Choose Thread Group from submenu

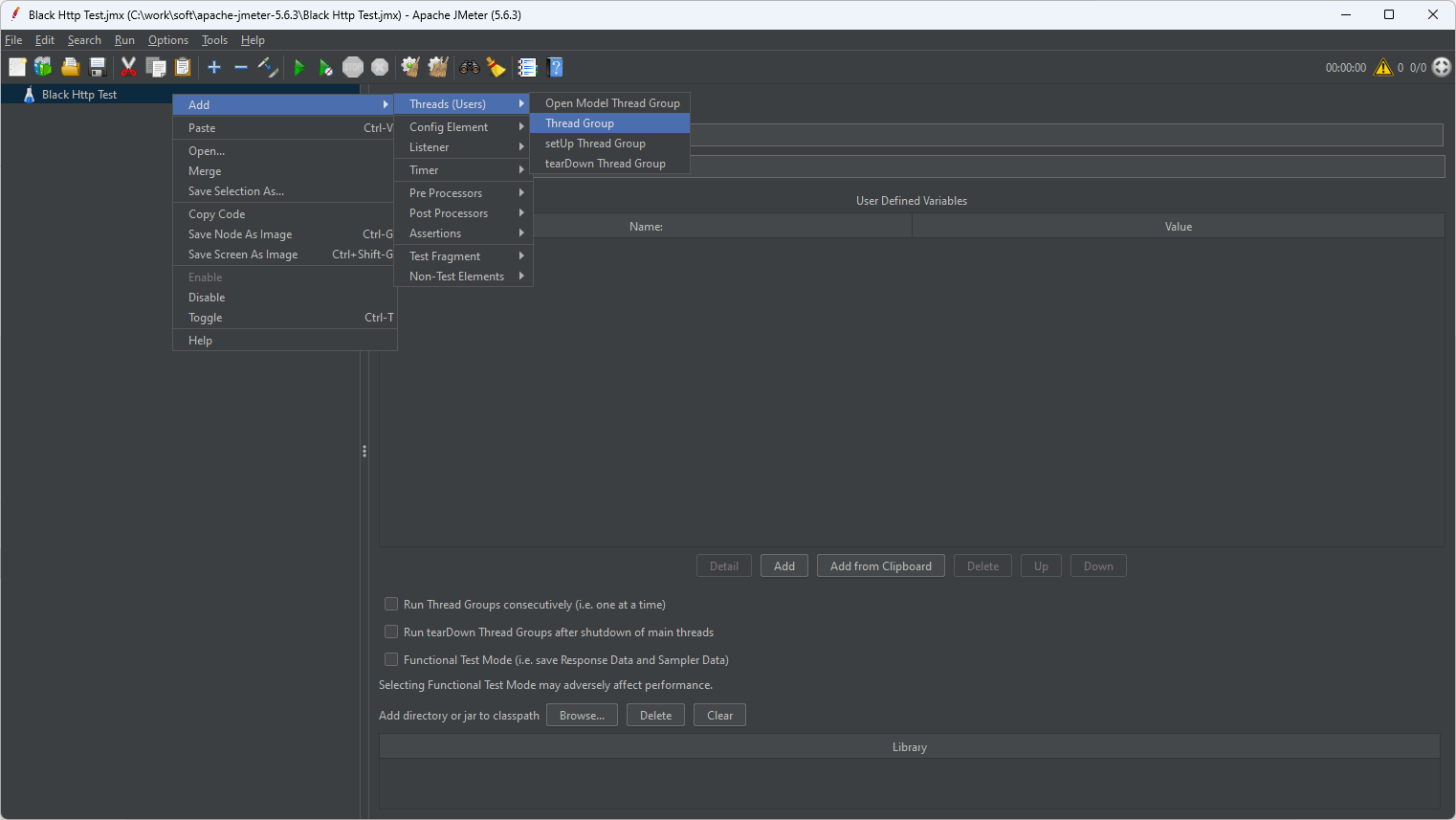pyautogui.click(x=610, y=122)
